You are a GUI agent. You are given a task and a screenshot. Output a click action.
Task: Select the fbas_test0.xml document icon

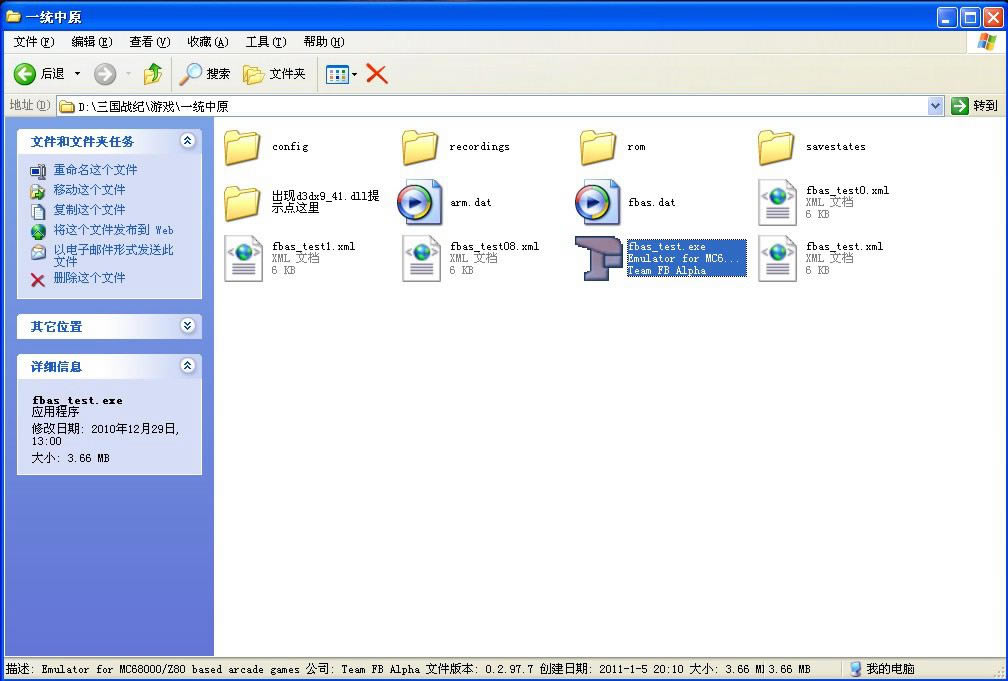(x=777, y=203)
